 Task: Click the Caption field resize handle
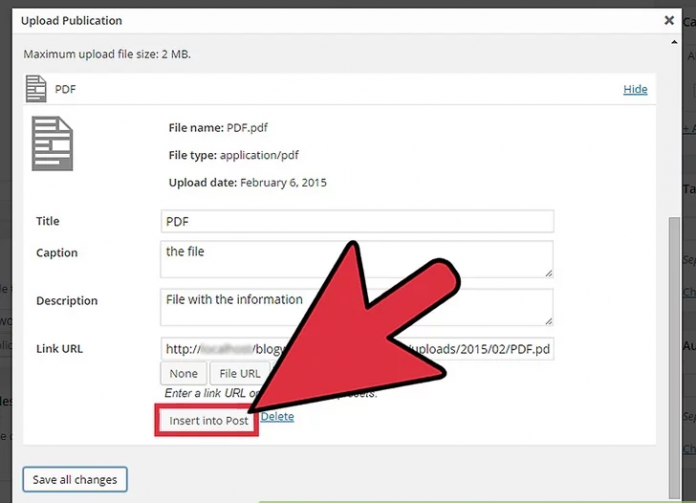pyautogui.click(x=548, y=273)
